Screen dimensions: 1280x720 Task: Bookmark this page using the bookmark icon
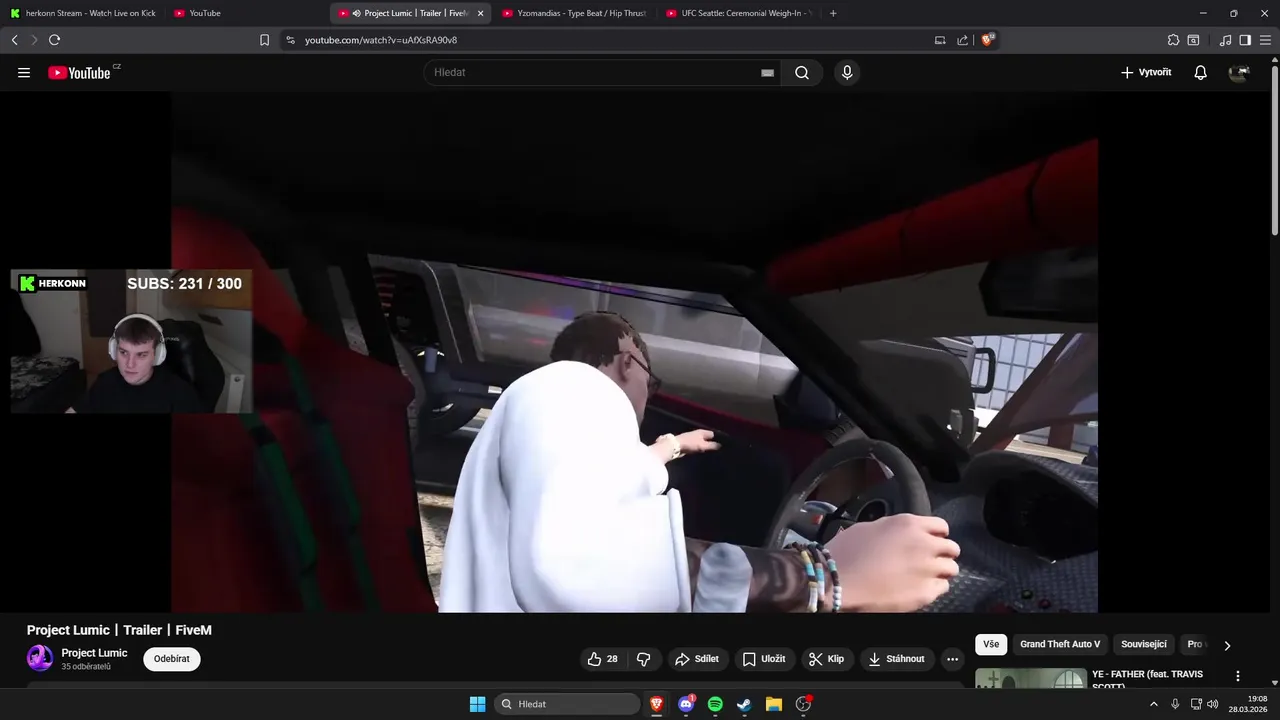coord(264,40)
